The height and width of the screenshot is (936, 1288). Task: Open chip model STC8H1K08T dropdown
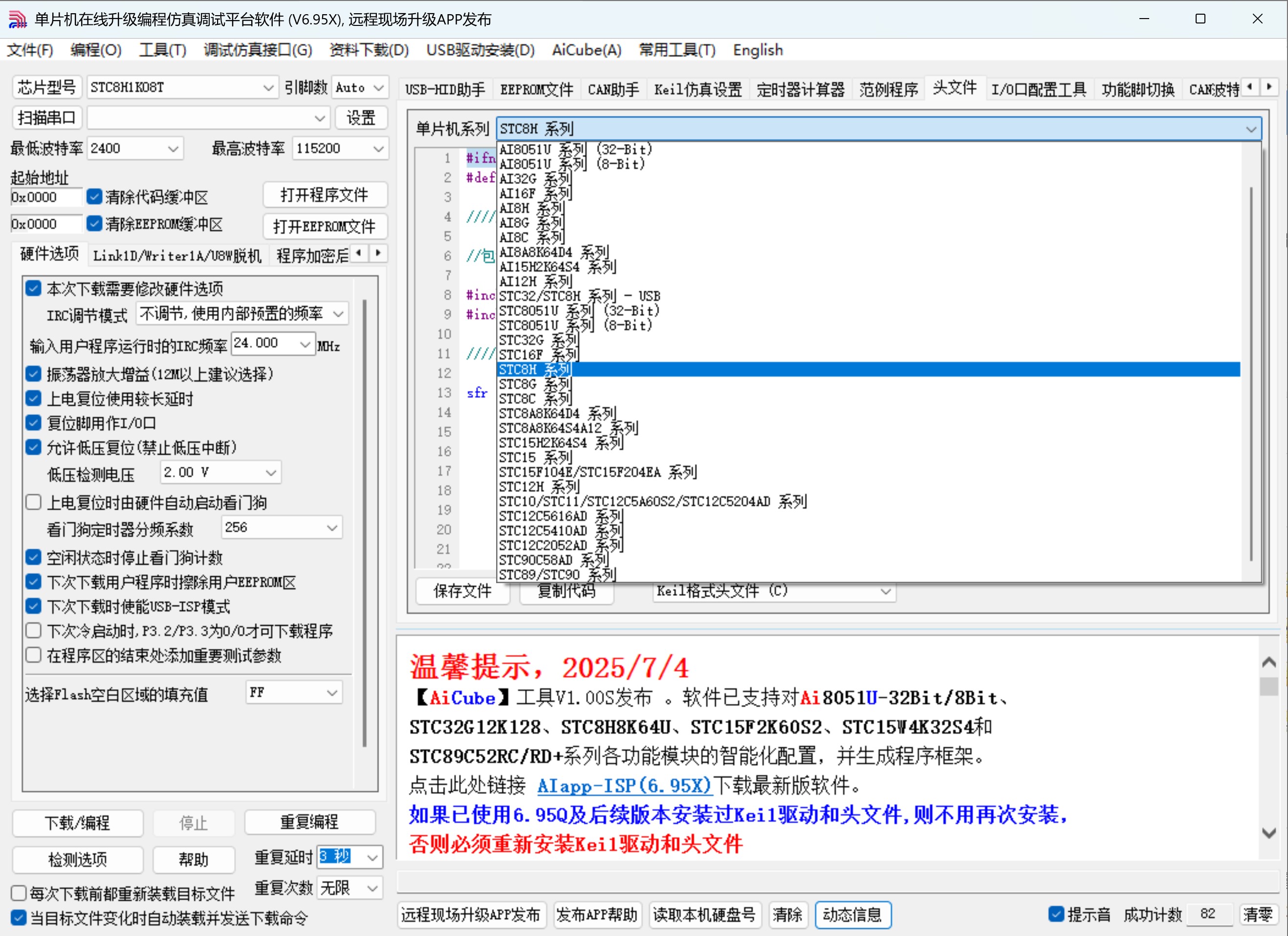[x=182, y=87]
